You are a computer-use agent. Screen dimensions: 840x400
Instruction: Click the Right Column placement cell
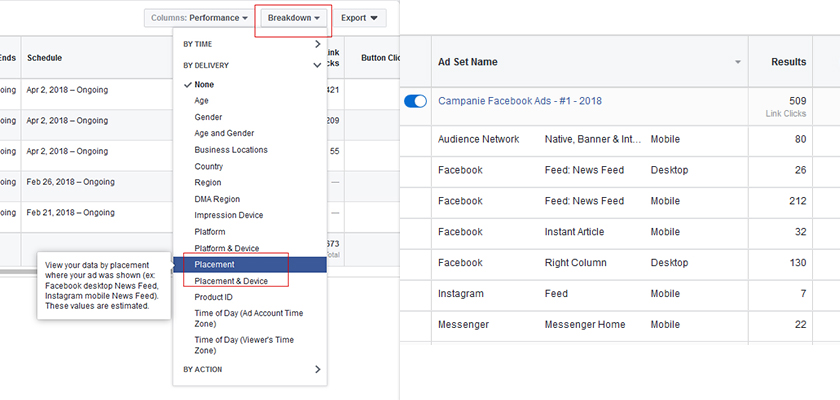[575, 263]
